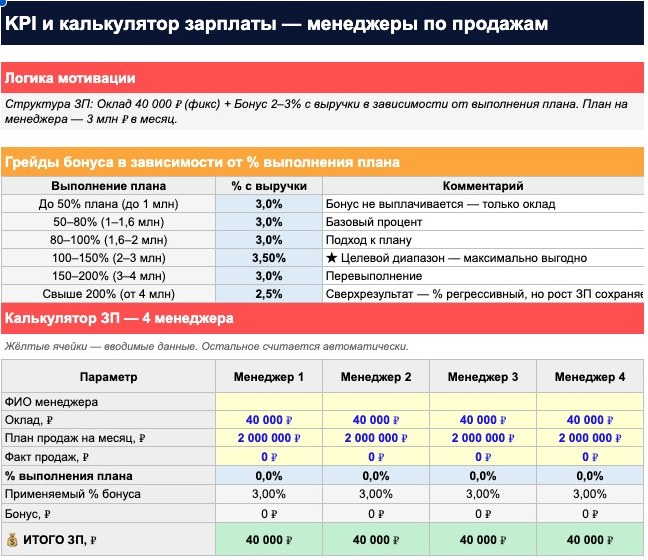Click the empty ФИО cell for Менеджер 4
The width and height of the screenshot is (648, 560).
(x=590, y=402)
